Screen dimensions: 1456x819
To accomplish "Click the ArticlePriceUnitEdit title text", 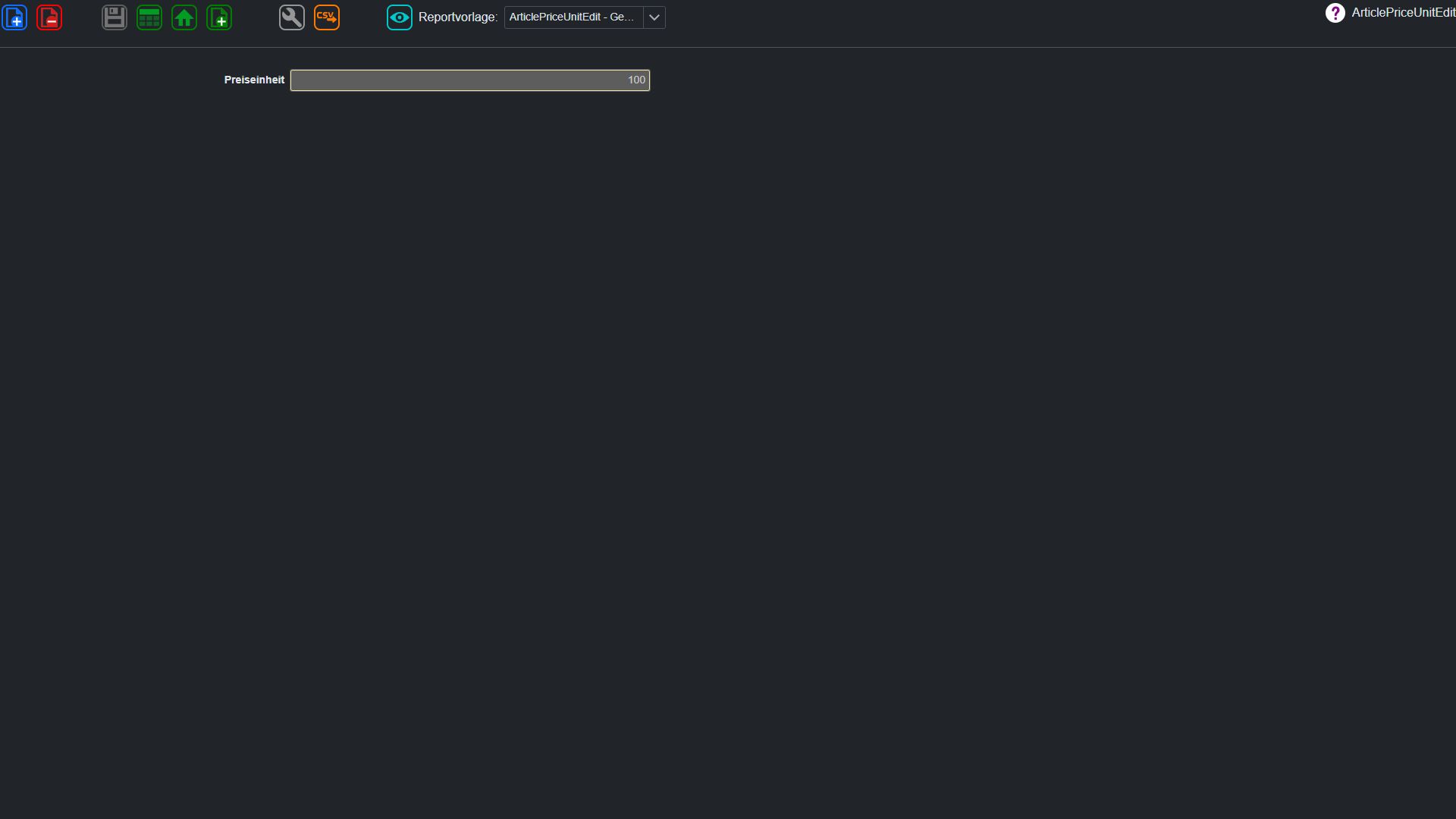I will [1403, 13].
